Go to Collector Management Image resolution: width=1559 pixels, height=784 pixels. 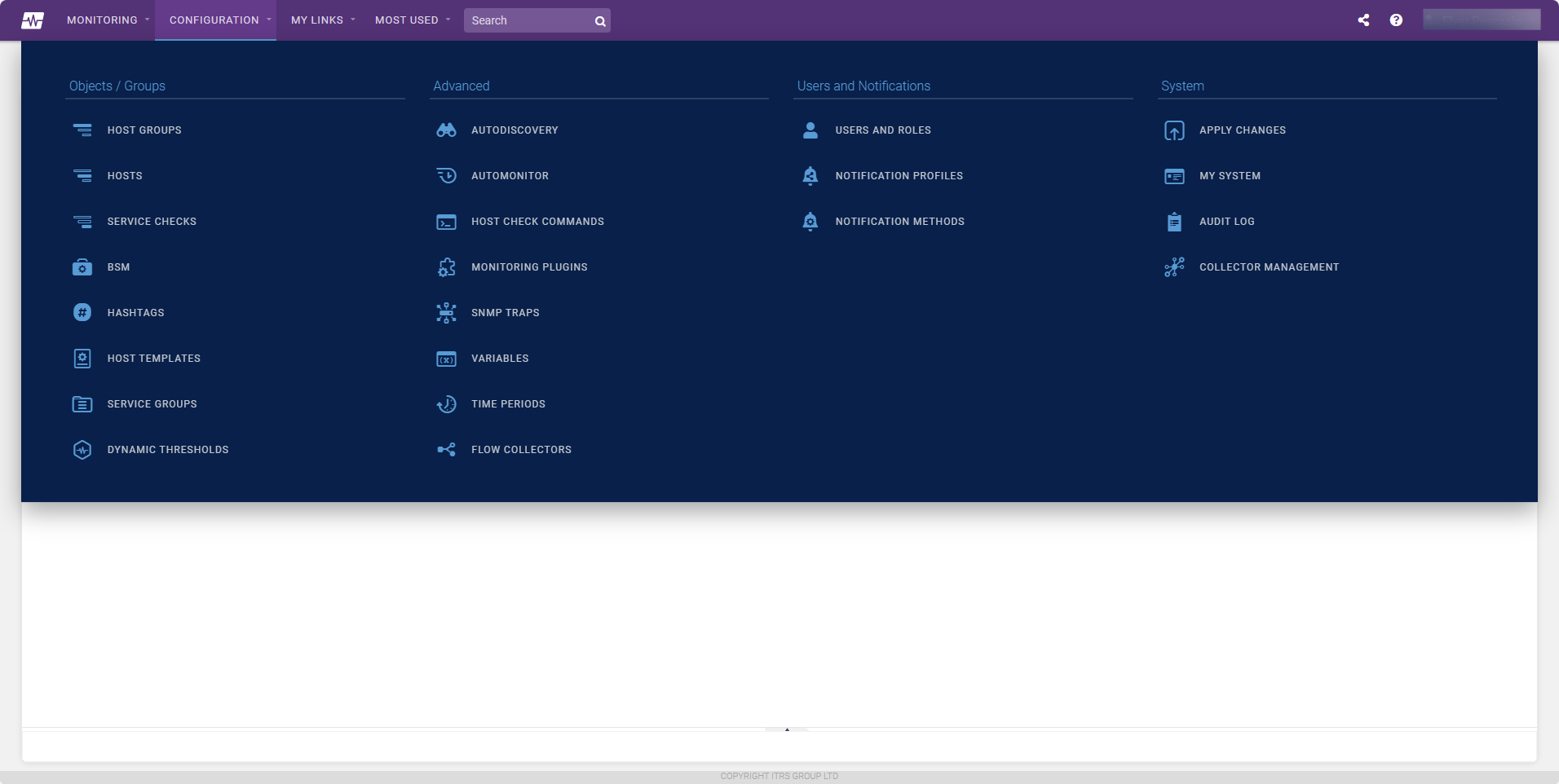click(x=1269, y=267)
